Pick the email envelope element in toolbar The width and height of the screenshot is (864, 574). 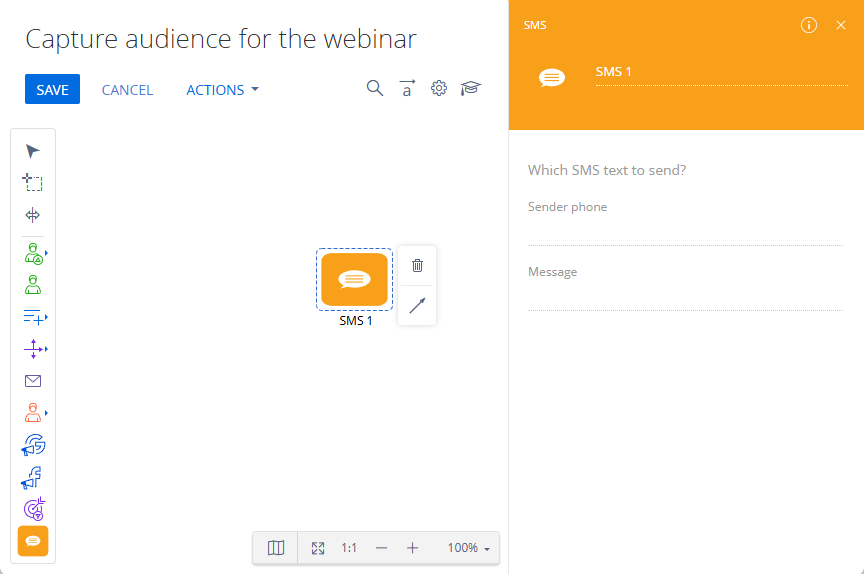point(33,381)
